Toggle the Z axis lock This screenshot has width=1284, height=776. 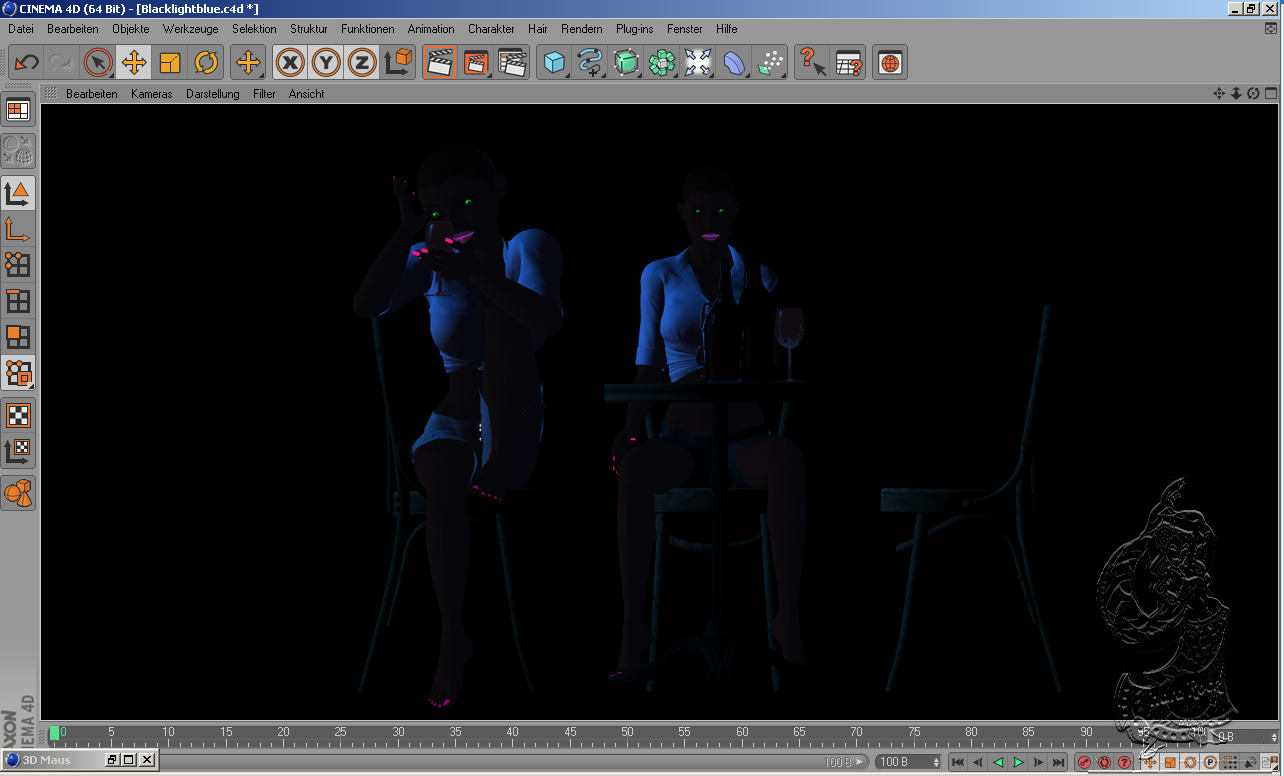coord(362,63)
